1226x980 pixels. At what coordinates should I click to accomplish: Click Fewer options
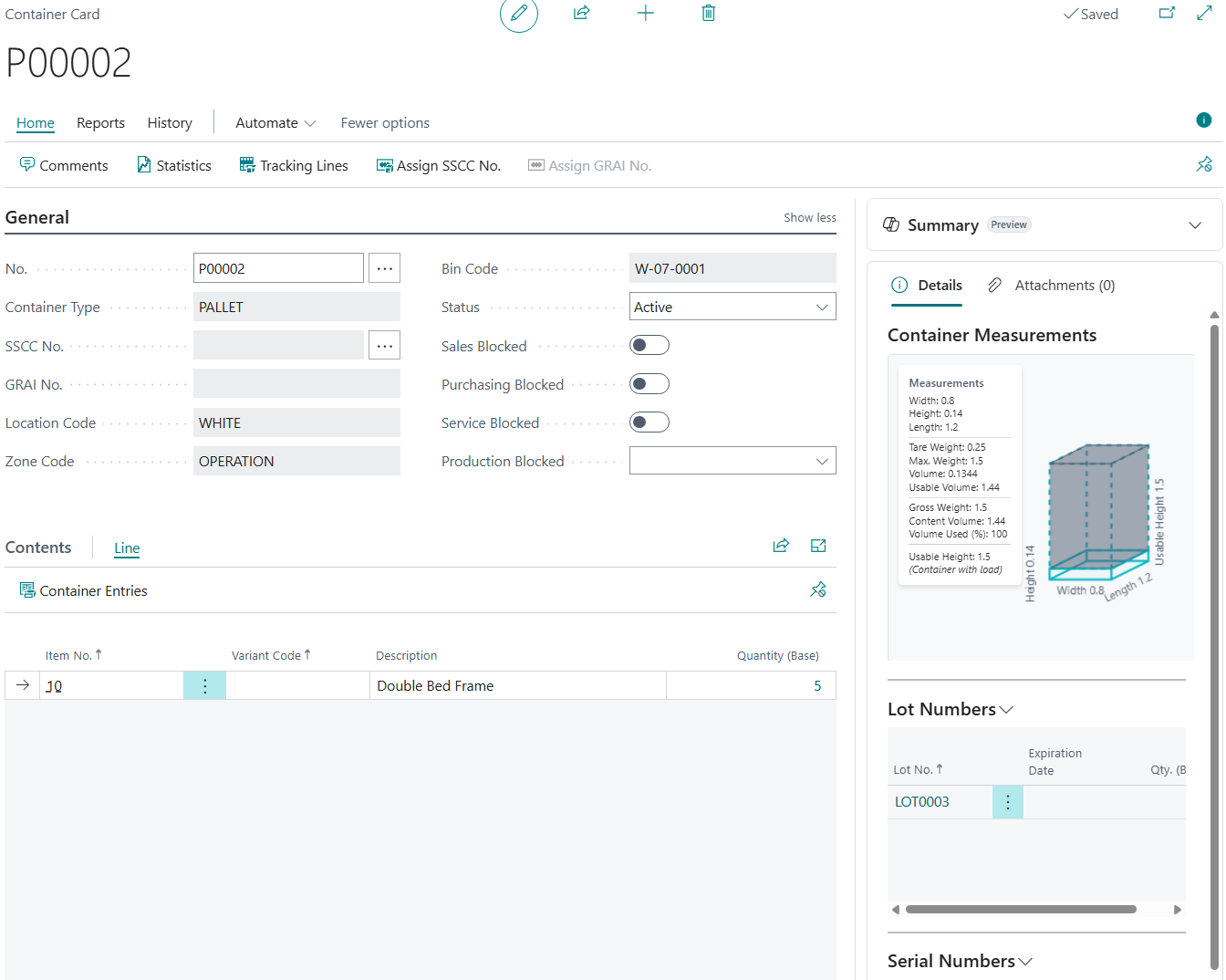coord(385,123)
